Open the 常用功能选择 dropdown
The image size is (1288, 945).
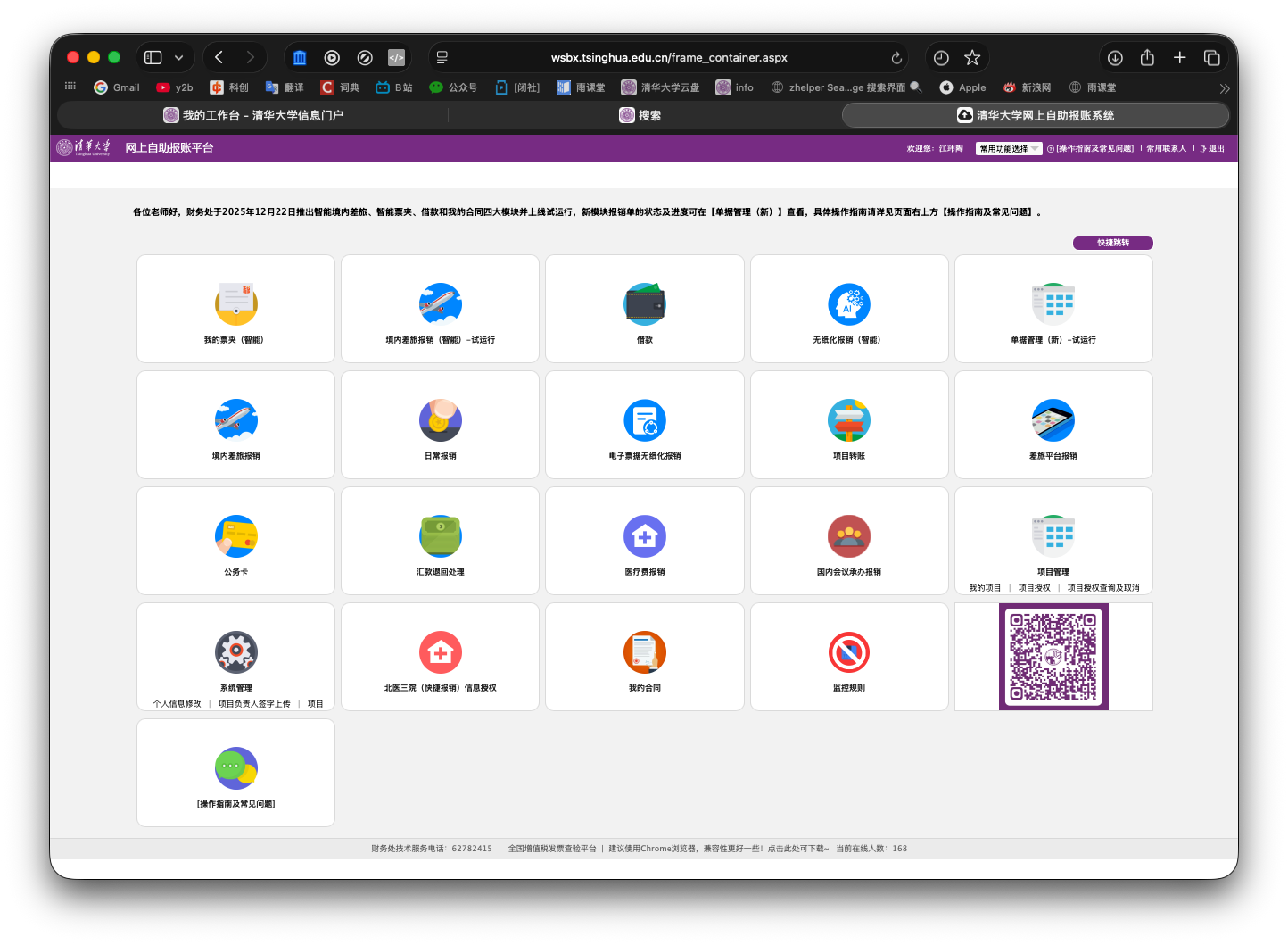(x=1009, y=149)
